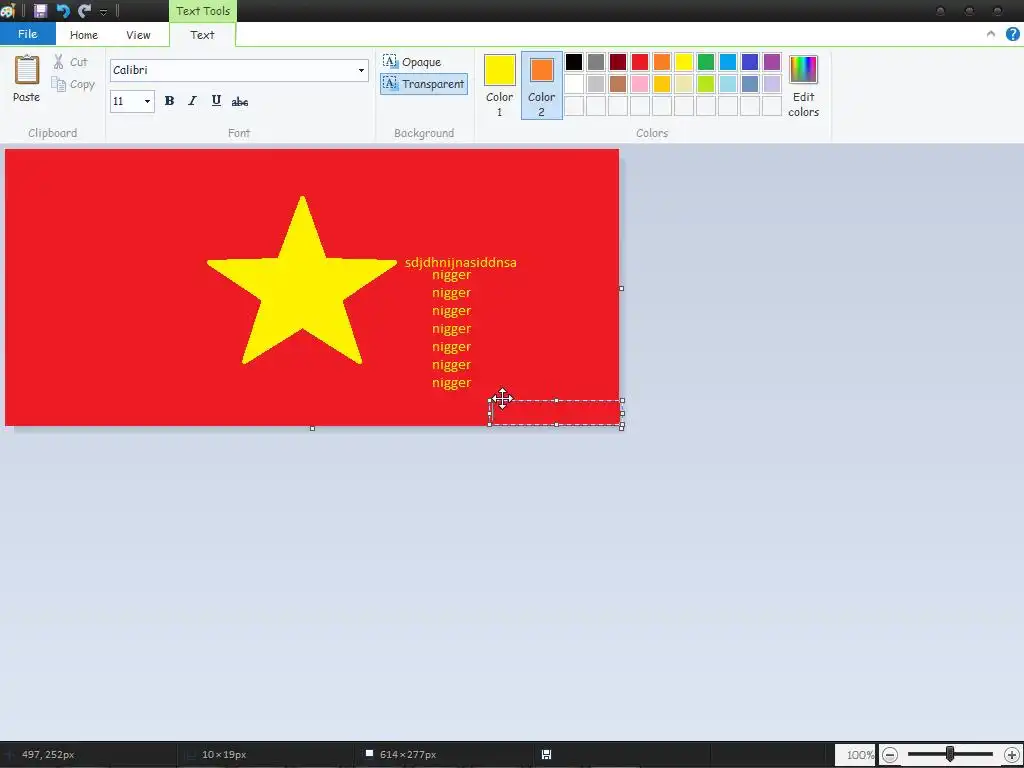This screenshot has height=768, width=1024.
Task: Click the Paste clipboard icon
Action: 27,69
